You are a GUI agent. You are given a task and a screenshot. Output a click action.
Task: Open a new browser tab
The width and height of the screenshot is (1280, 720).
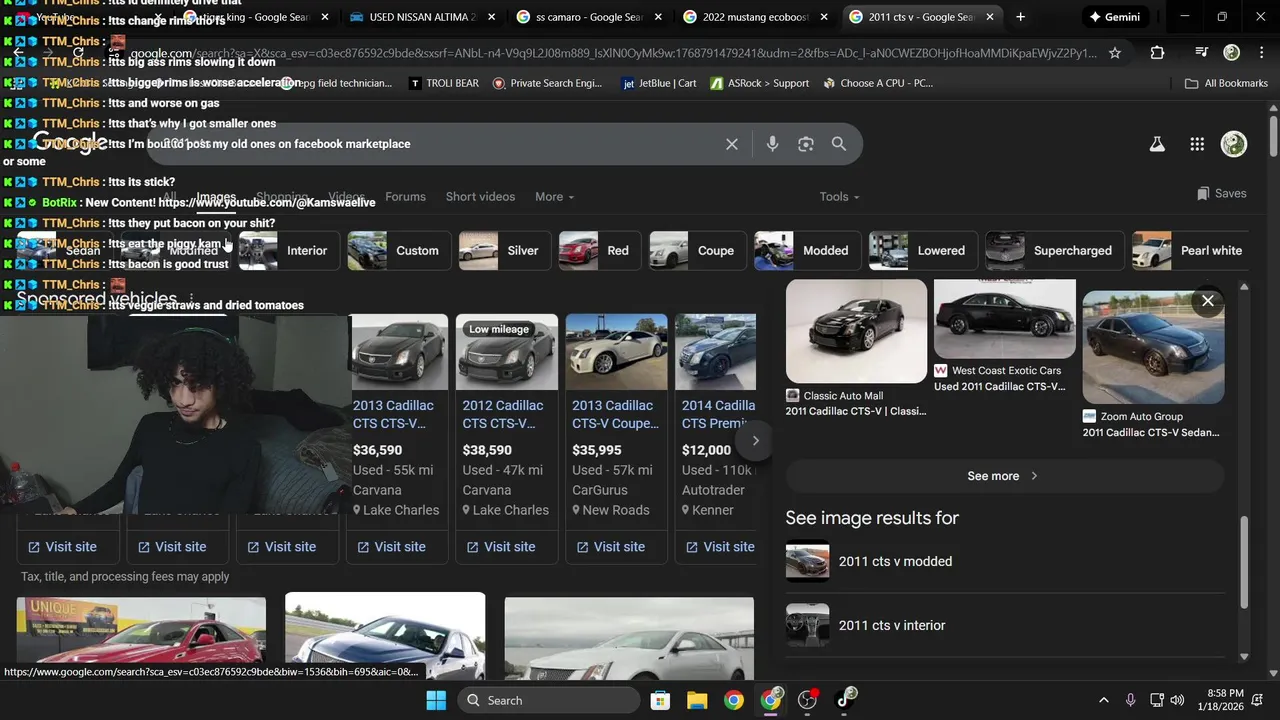[x=1020, y=17]
